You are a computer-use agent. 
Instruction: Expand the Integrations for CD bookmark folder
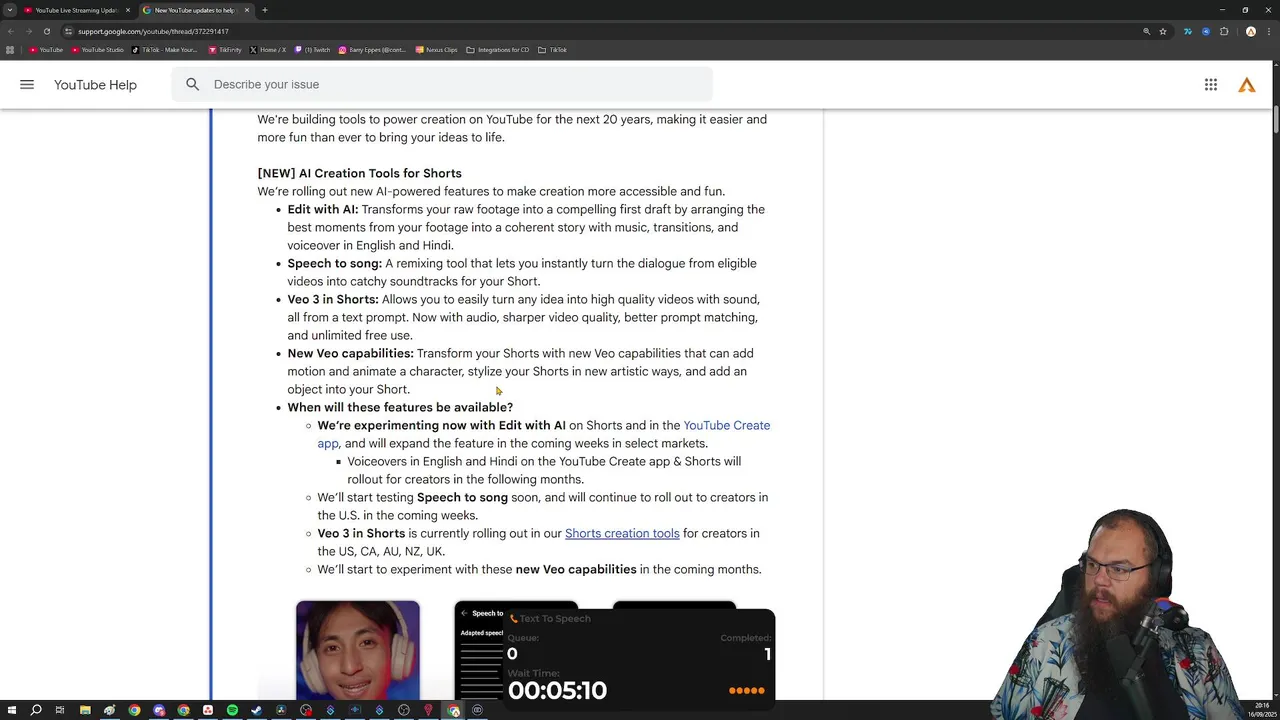pyautogui.click(x=498, y=50)
